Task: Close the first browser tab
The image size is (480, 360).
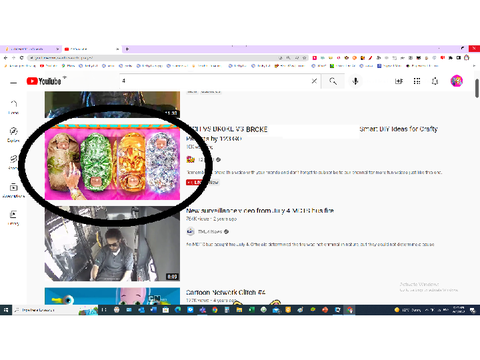Action: [57, 49]
